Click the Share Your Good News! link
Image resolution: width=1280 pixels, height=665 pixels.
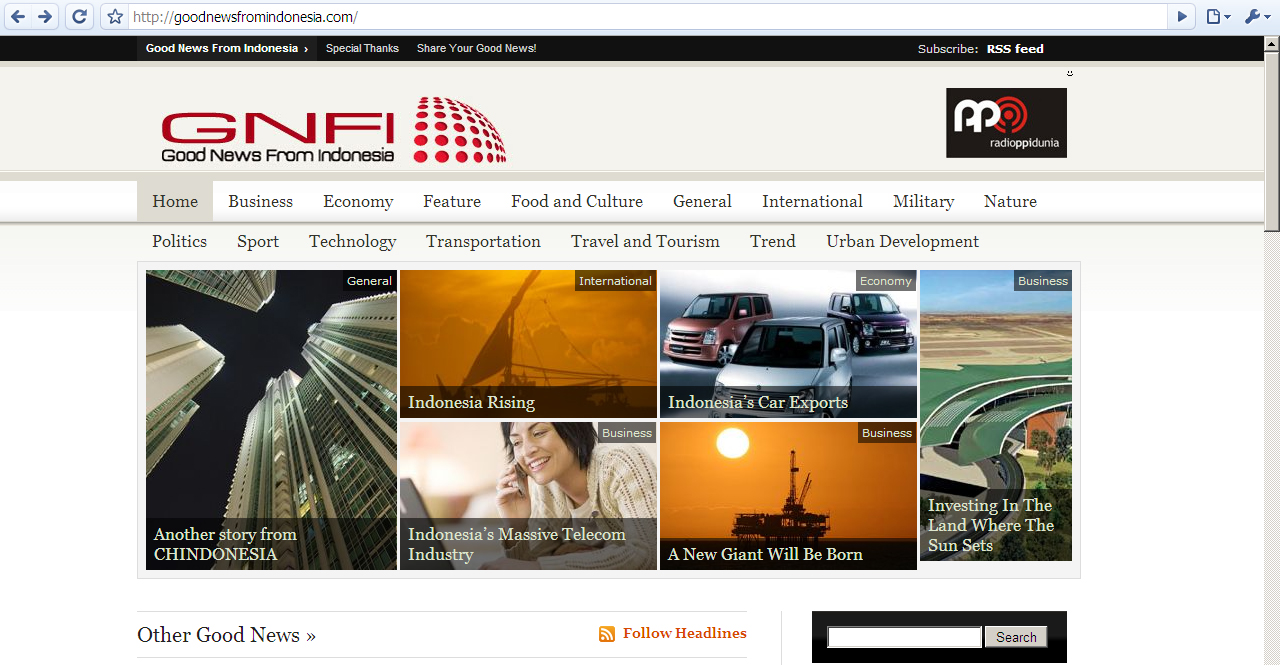pyautogui.click(x=476, y=48)
